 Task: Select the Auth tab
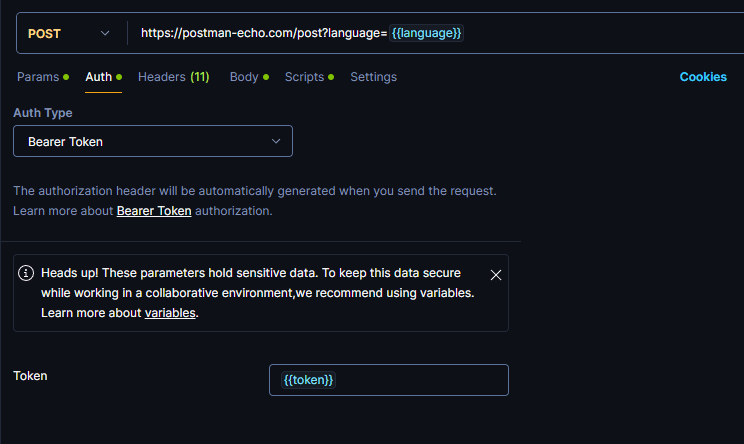(x=98, y=77)
